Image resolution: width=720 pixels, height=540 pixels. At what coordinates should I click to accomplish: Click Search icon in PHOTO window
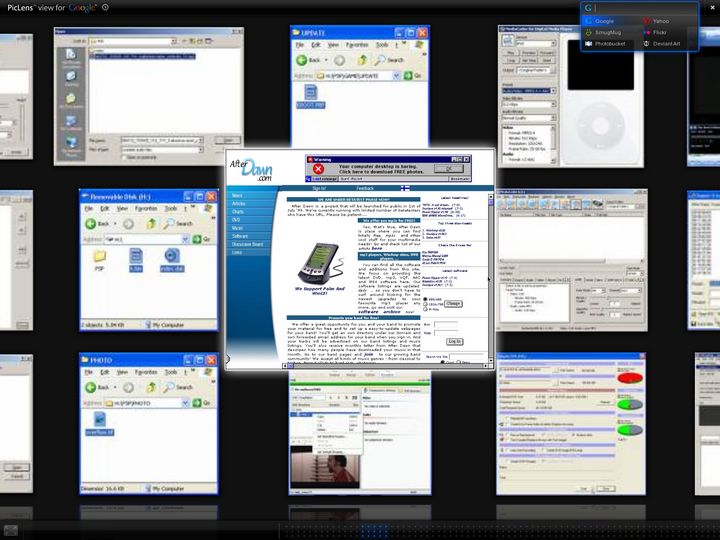(169, 388)
